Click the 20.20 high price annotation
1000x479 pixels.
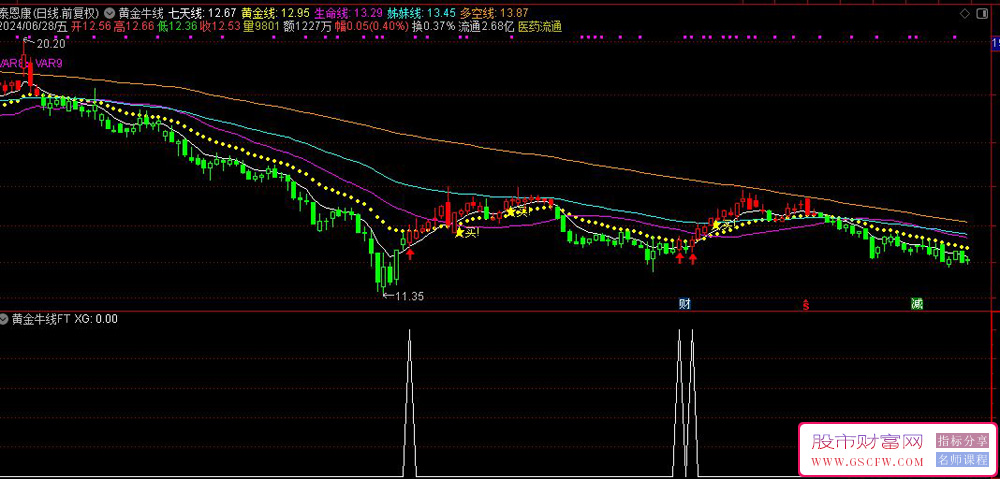pyautogui.click(x=50, y=44)
